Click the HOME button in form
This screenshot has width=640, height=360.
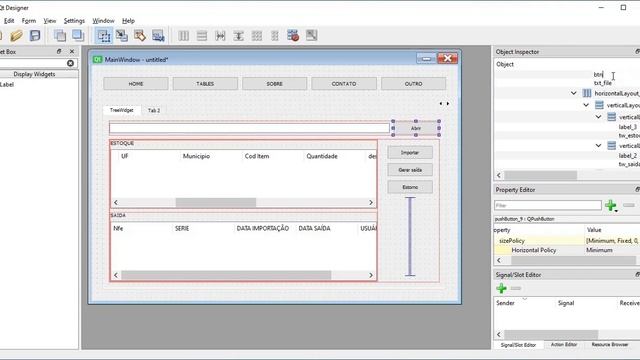pos(136,84)
